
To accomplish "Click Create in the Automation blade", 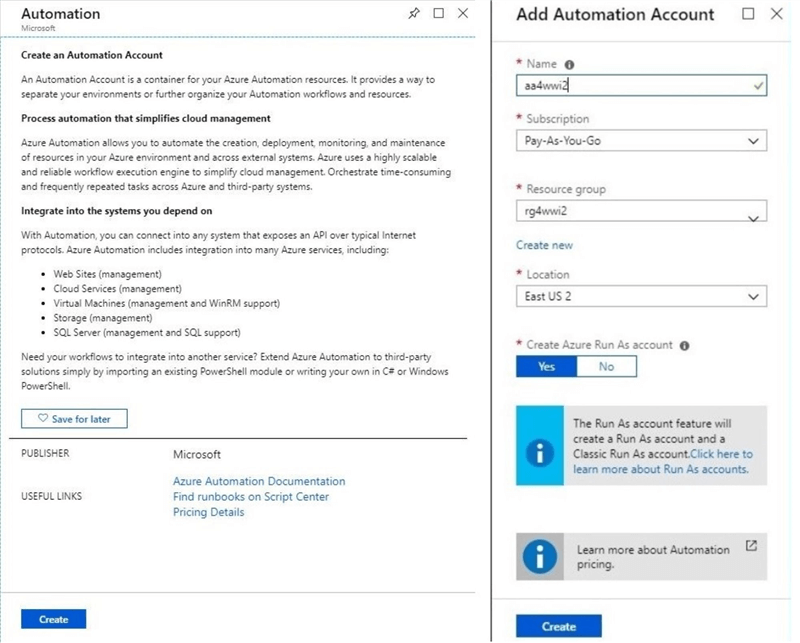I will click(54, 619).
